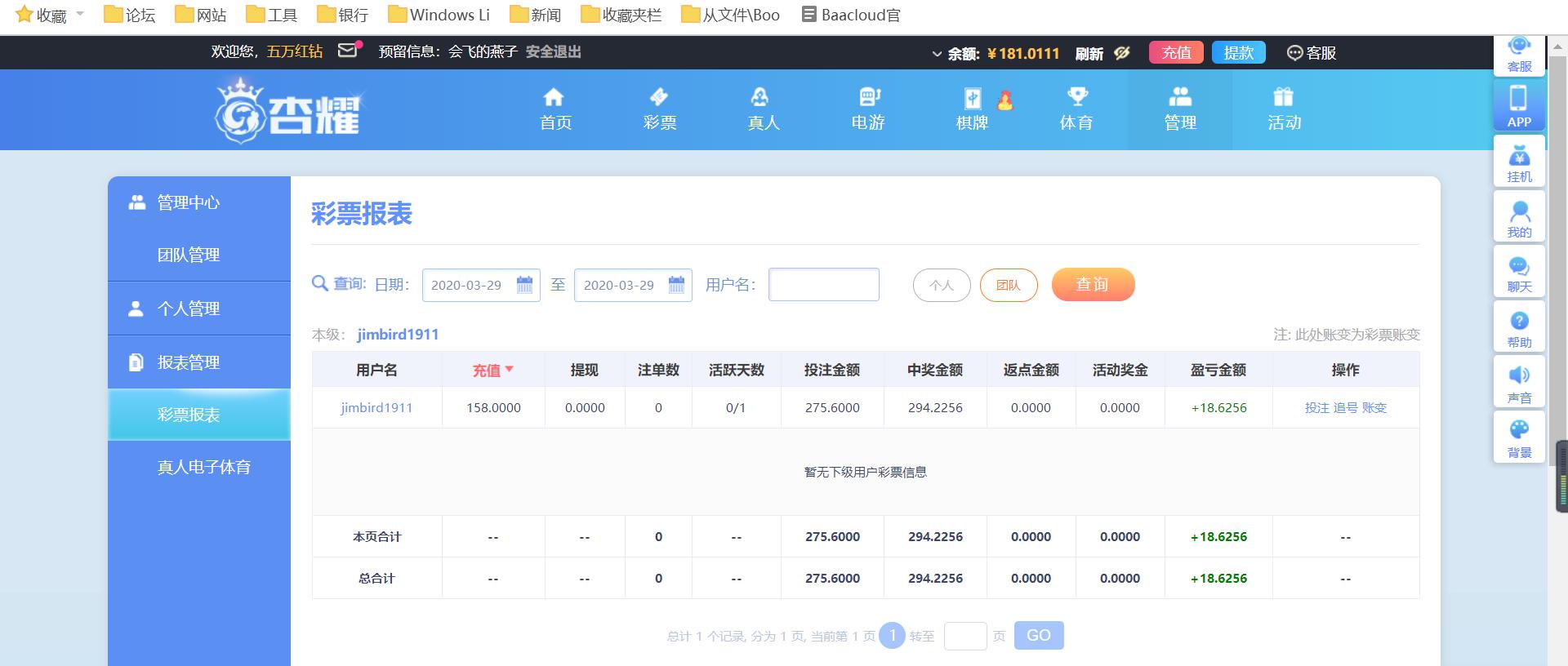Expand balance chevron next to 余额
This screenshot has height=666, width=1568.
coord(937,54)
